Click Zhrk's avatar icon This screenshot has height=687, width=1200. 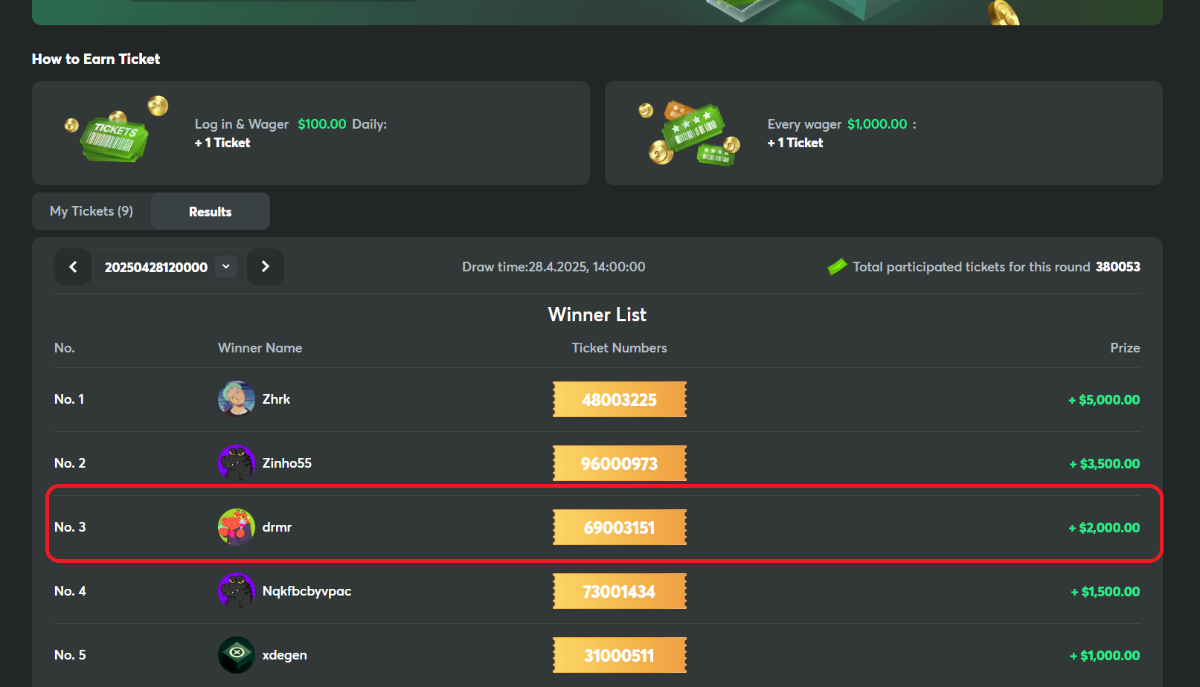coord(236,399)
